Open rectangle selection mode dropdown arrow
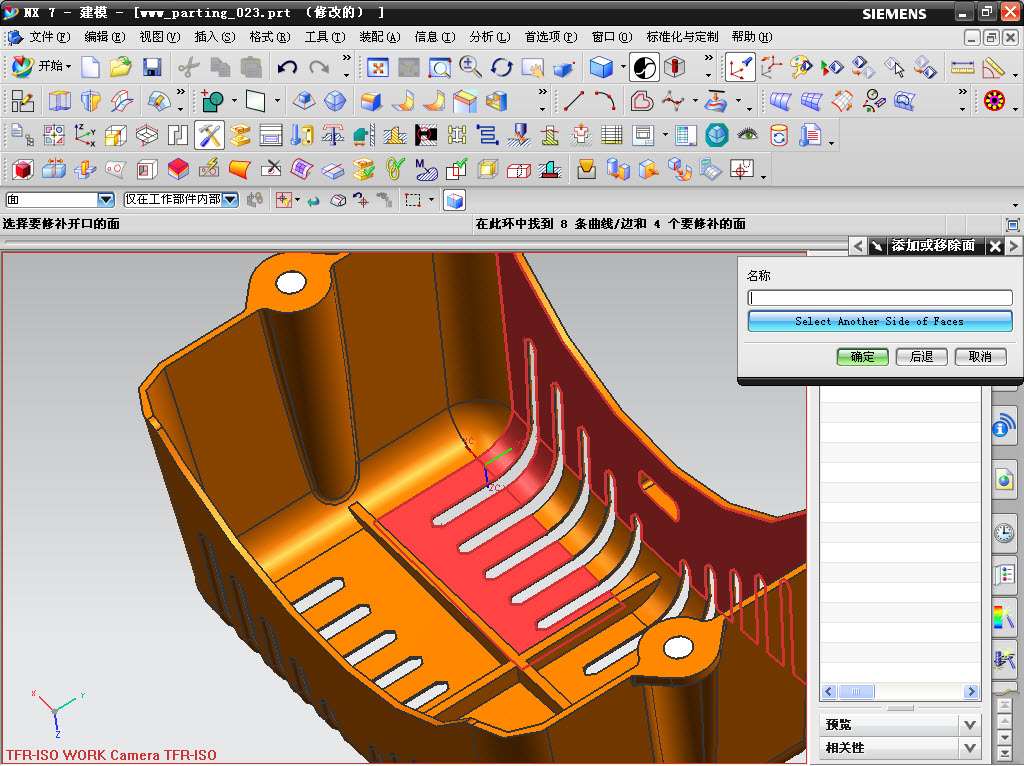Image resolution: width=1024 pixels, height=766 pixels. pyautogui.click(x=431, y=200)
